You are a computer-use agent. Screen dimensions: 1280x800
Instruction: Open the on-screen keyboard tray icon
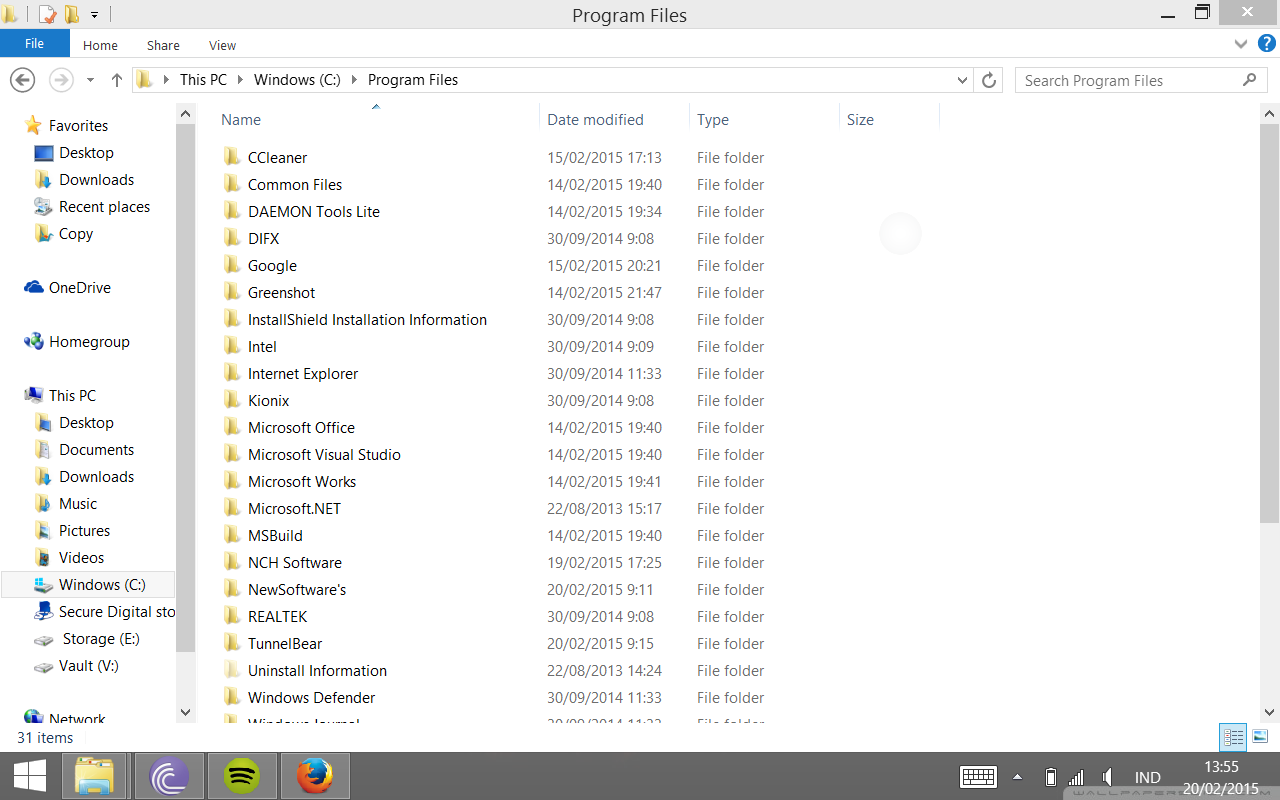(977, 777)
